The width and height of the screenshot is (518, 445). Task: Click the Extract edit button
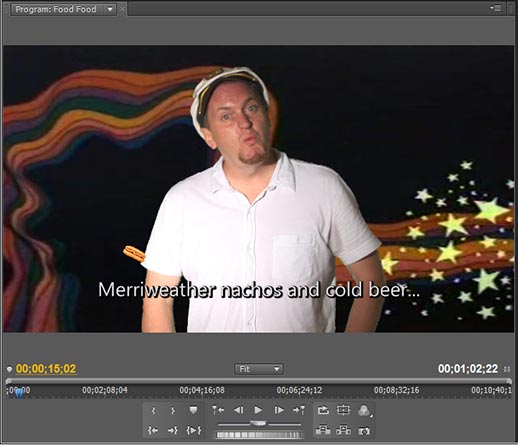pyautogui.click(x=343, y=430)
